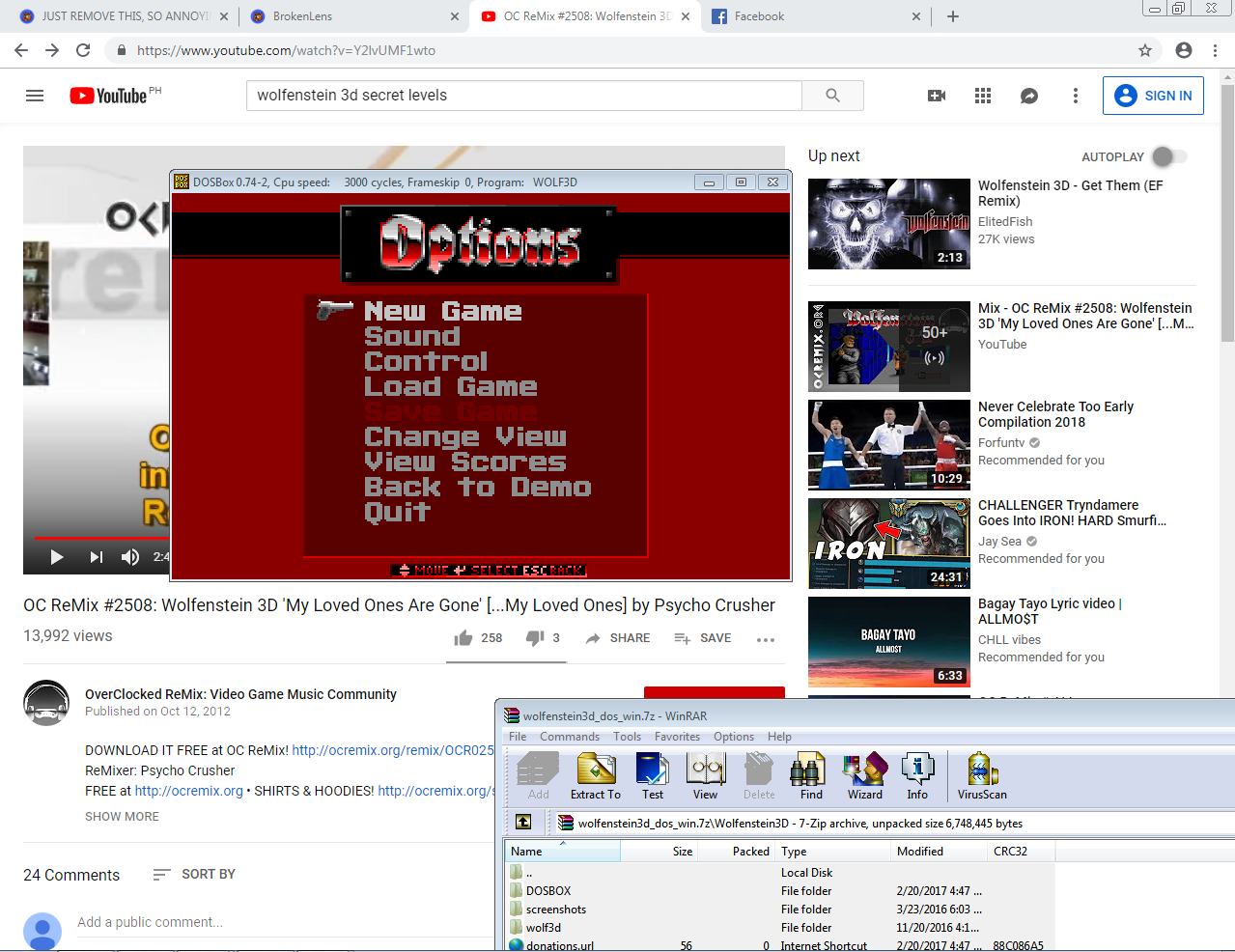Expand description with SHOW MORE
1235x952 pixels.
pyautogui.click(x=122, y=817)
